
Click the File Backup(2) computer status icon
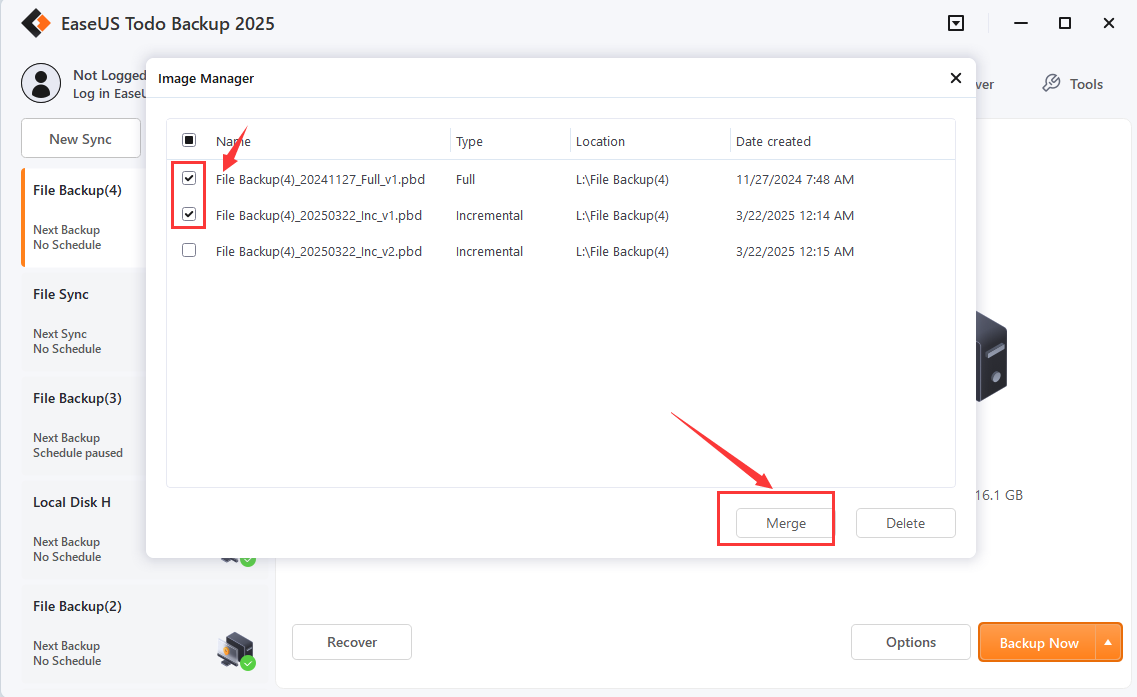(x=236, y=651)
